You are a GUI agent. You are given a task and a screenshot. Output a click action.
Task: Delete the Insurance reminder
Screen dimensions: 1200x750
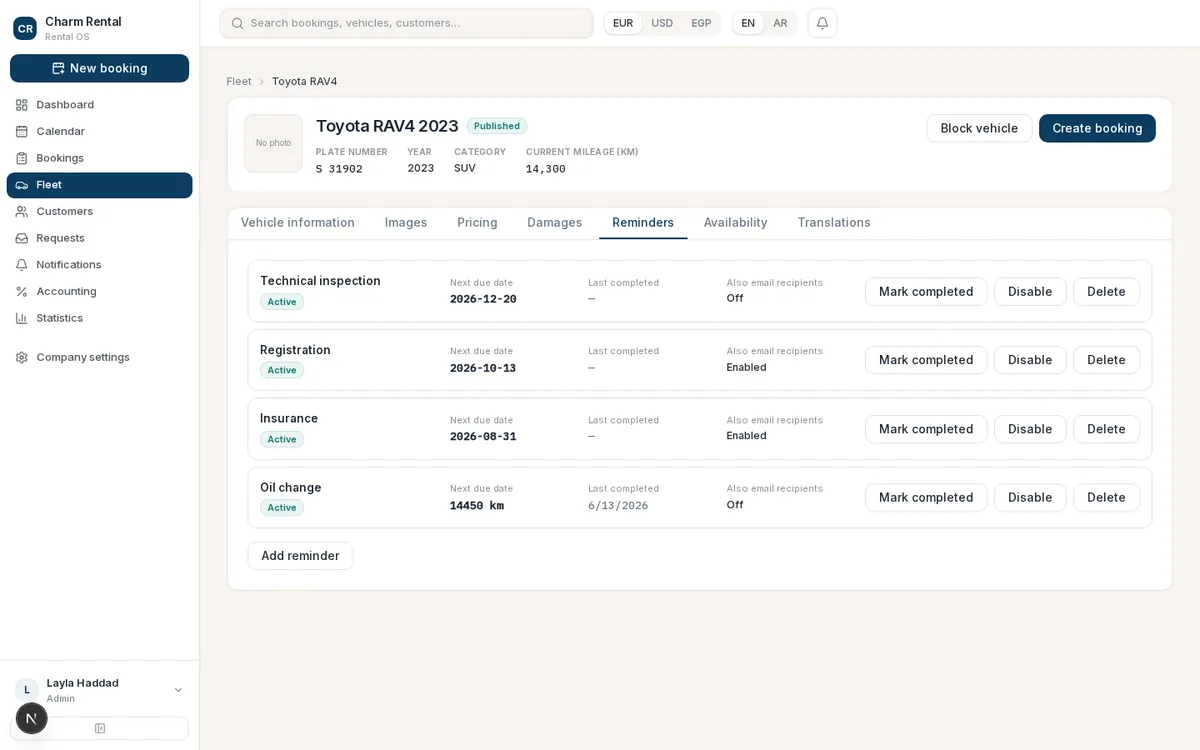pos(1106,429)
